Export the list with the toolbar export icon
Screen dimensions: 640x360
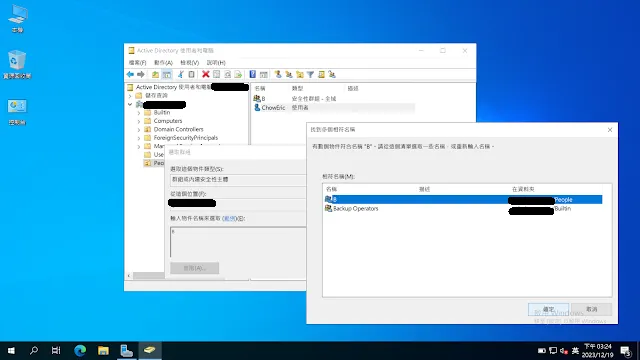pos(238,74)
